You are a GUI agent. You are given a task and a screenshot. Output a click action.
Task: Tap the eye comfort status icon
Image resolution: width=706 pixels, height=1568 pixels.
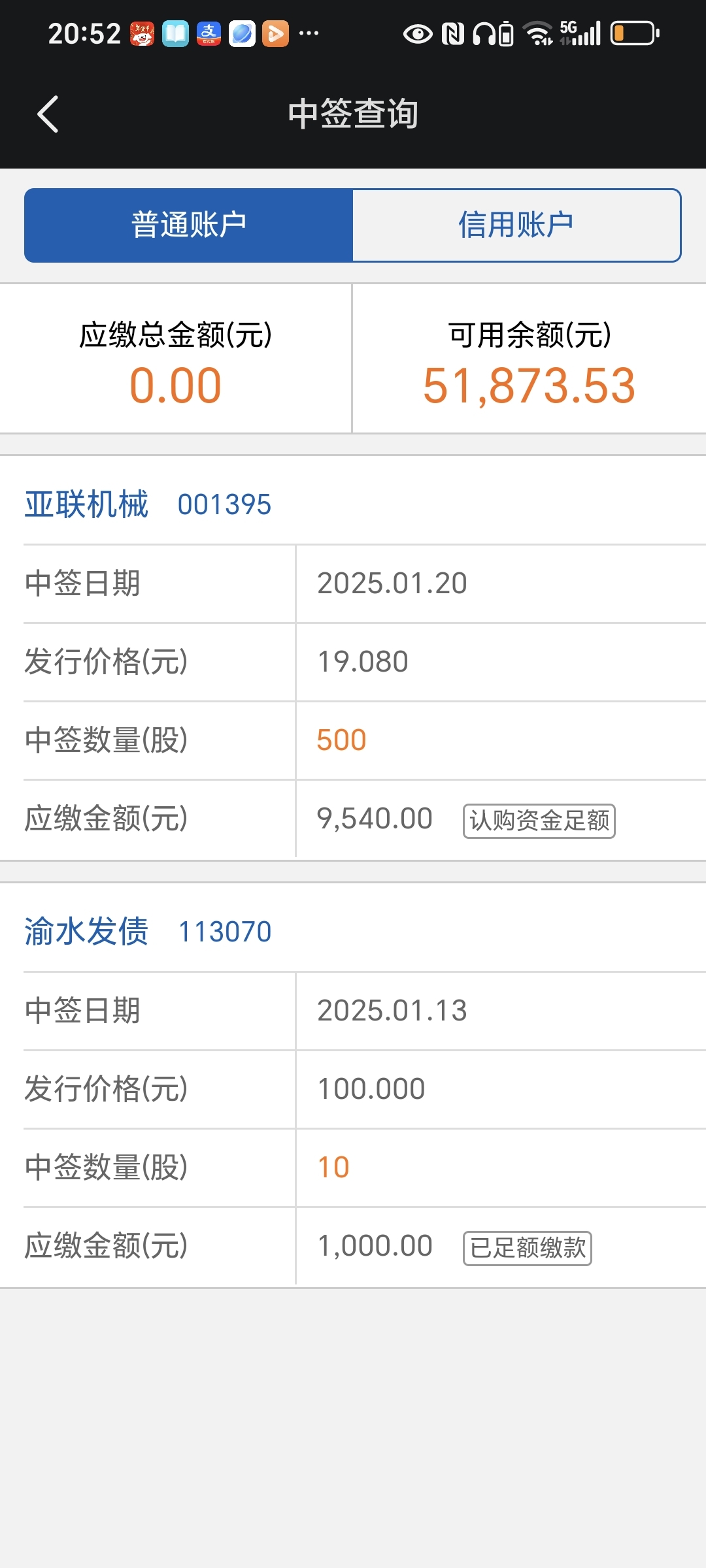418,34
